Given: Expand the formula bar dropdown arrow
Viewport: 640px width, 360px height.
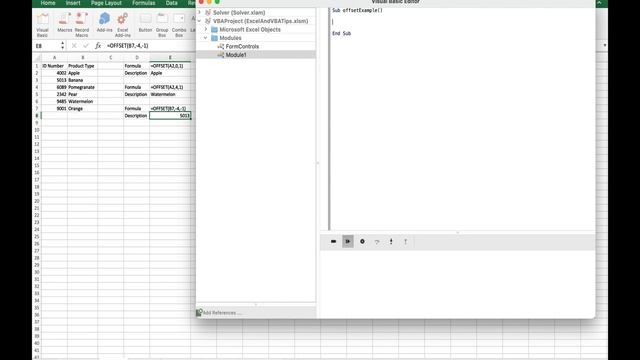Looking at the screenshot, I should pyautogui.click(x=604, y=46).
